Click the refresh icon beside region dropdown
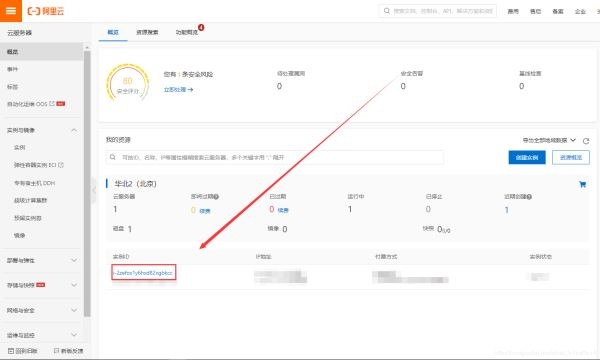 pyautogui.click(x=586, y=141)
